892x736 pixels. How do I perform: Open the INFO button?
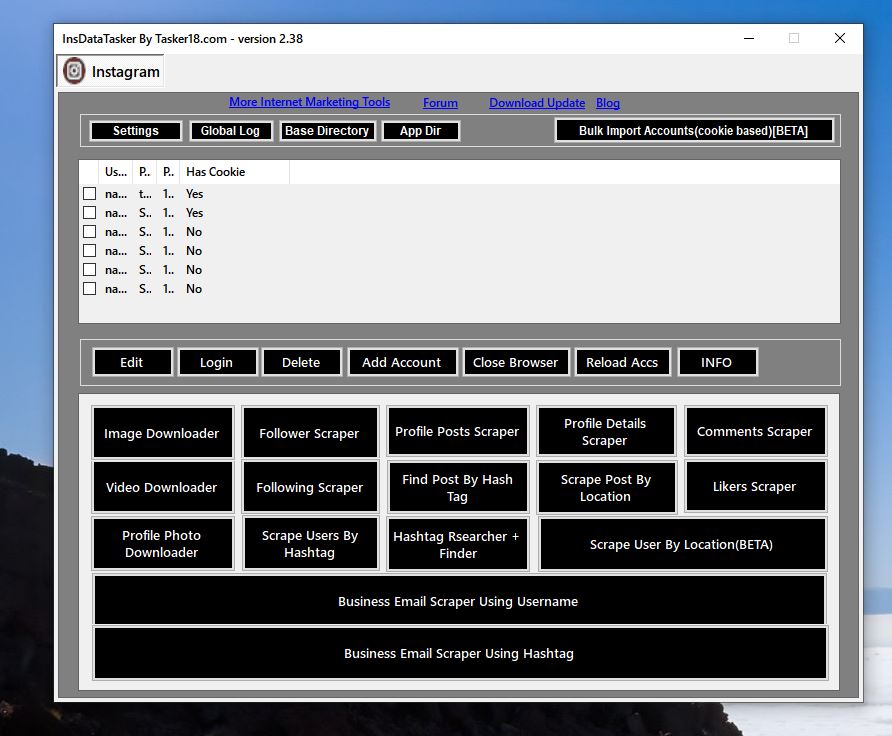tap(717, 362)
